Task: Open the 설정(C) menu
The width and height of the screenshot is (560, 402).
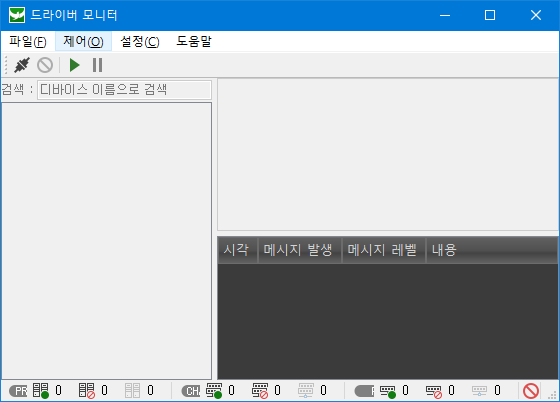Action: (140, 41)
